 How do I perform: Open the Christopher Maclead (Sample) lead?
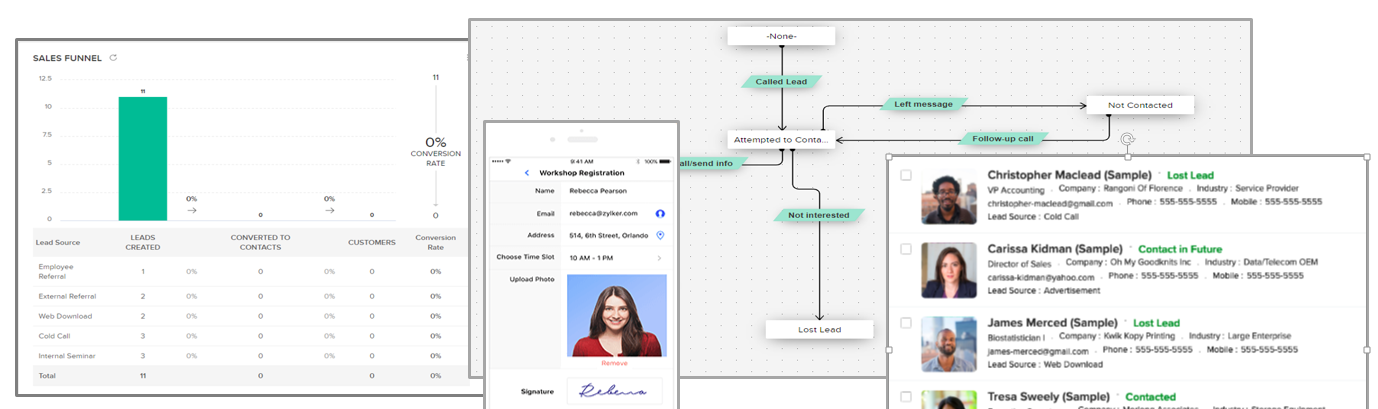coord(1069,175)
